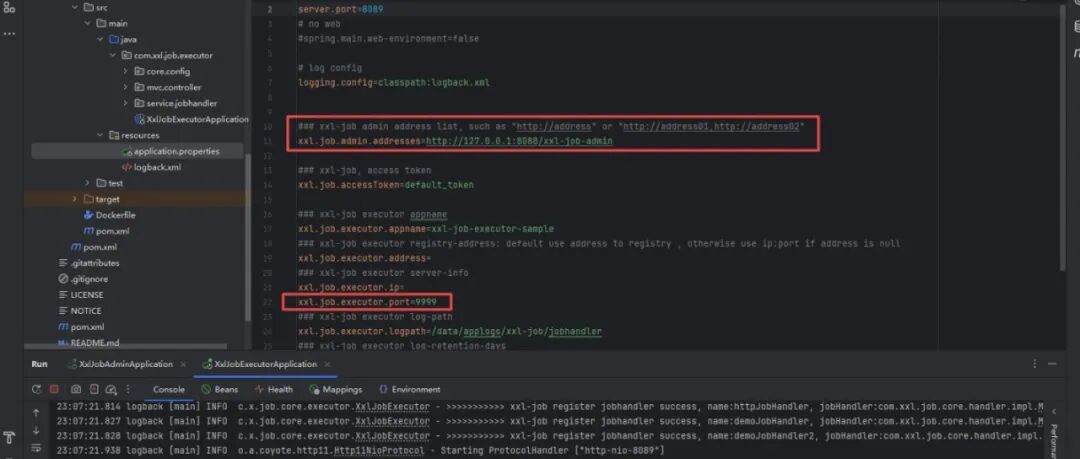Image resolution: width=1080 pixels, height=459 pixels.
Task: Click the .gitignore file icon
Action: coord(63,279)
